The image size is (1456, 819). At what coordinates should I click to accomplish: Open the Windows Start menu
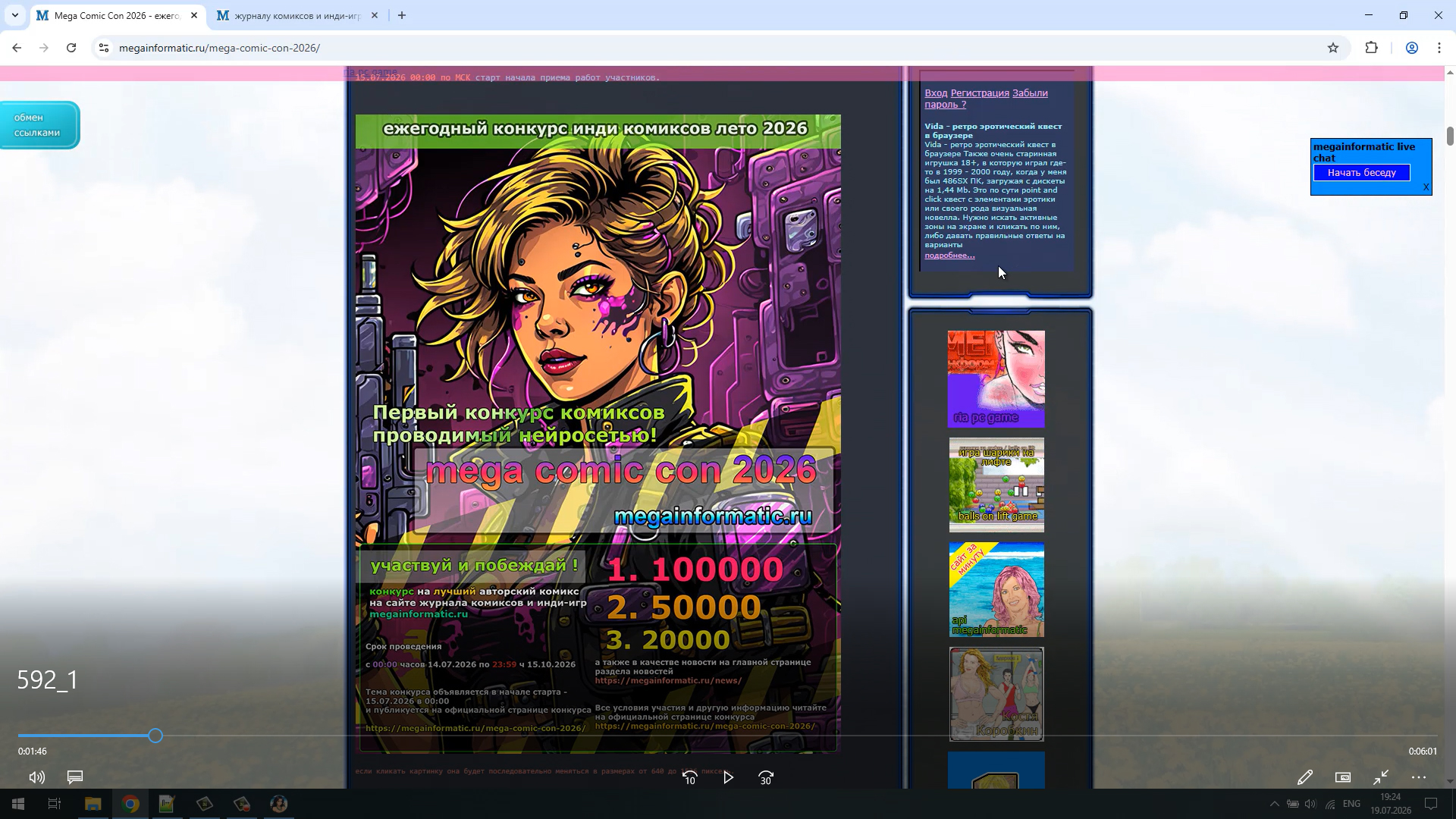click(18, 804)
